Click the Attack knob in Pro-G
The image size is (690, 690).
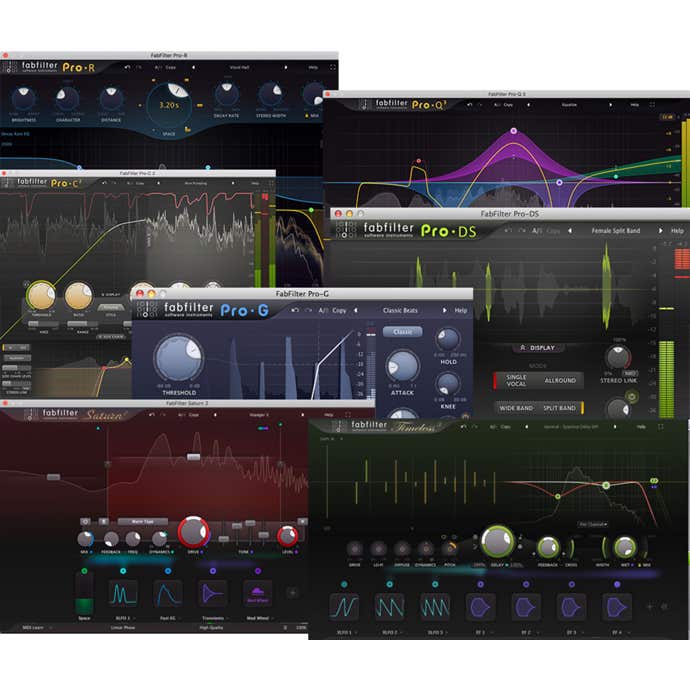(402, 366)
